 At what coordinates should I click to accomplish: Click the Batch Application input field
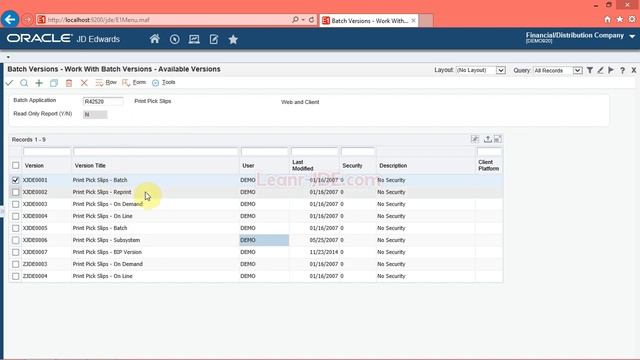point(103,101)
